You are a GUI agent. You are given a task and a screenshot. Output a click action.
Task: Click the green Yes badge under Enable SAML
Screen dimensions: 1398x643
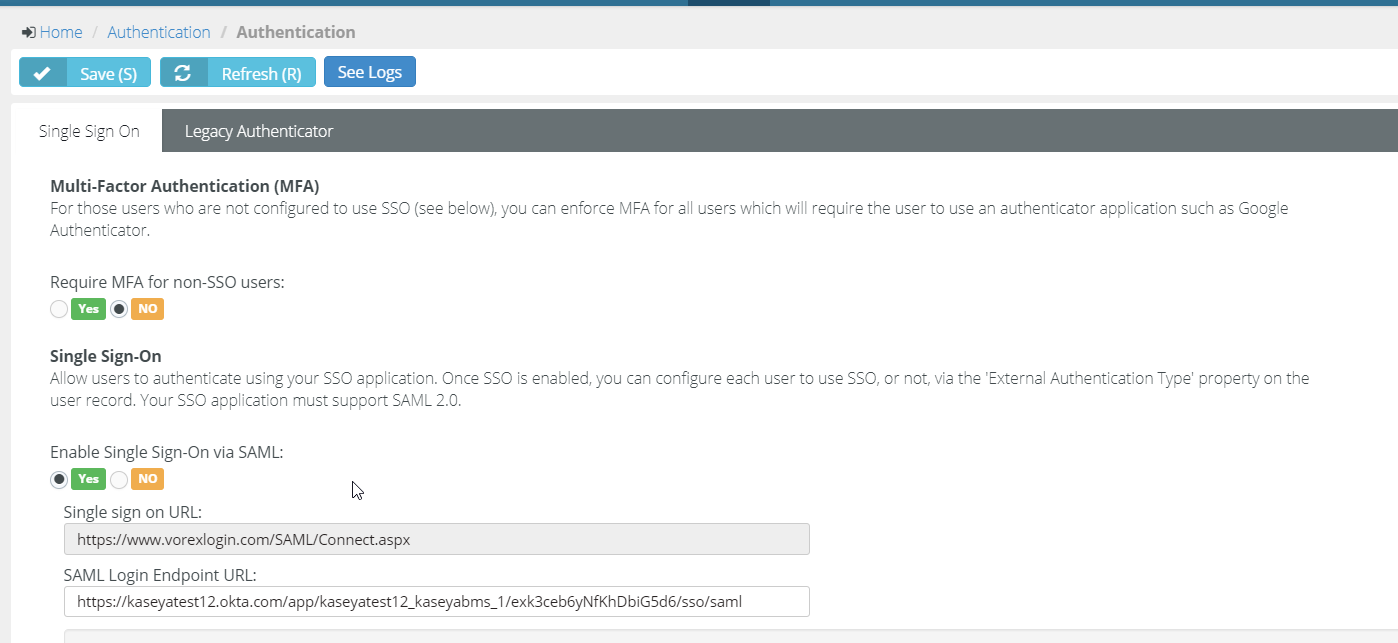tap(89, 479)
